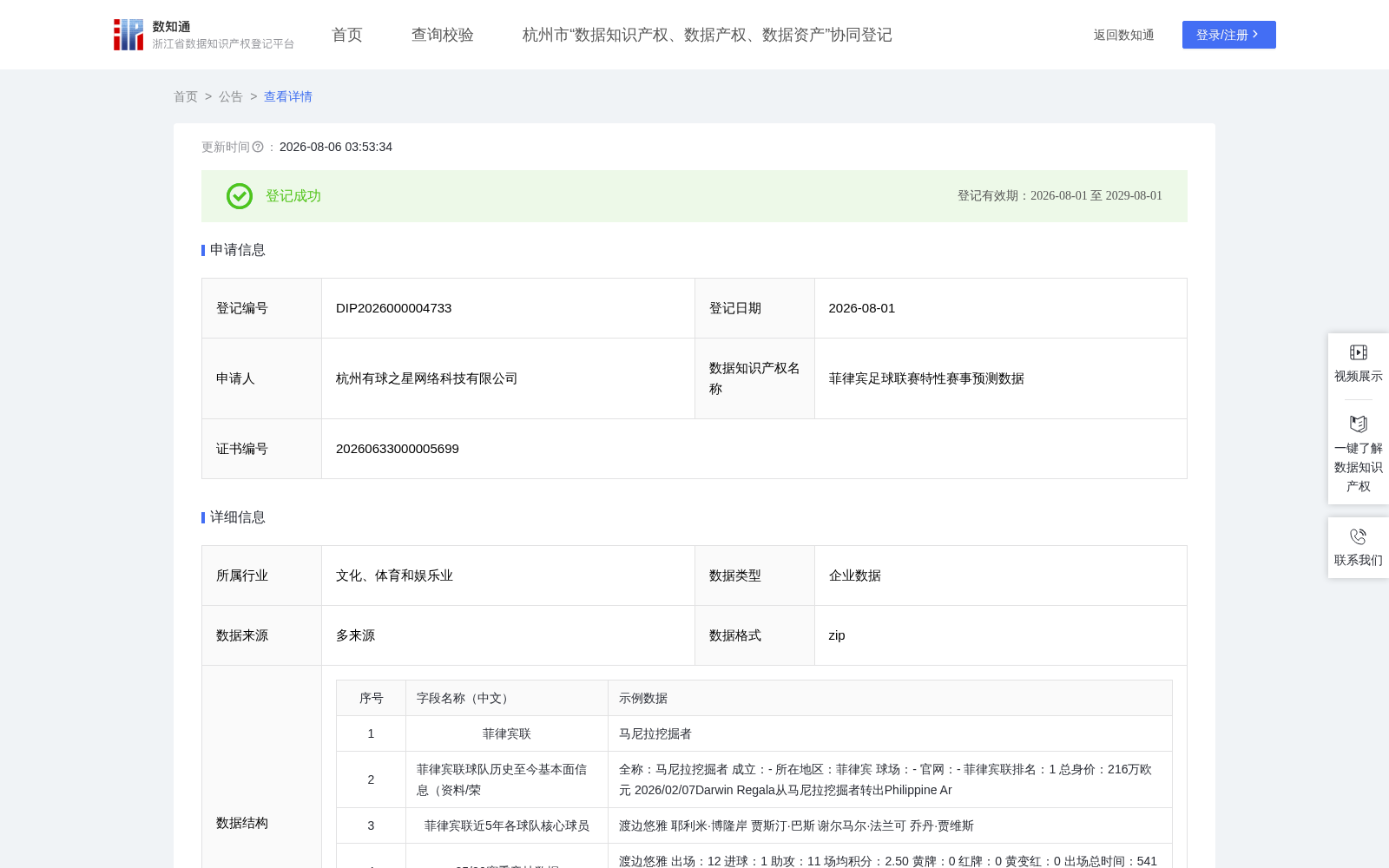Click the update time 2026-08-06 03:53:34
Image resolution: width=1389 pixels, height=868 pixels.
[x=336, y=147]
